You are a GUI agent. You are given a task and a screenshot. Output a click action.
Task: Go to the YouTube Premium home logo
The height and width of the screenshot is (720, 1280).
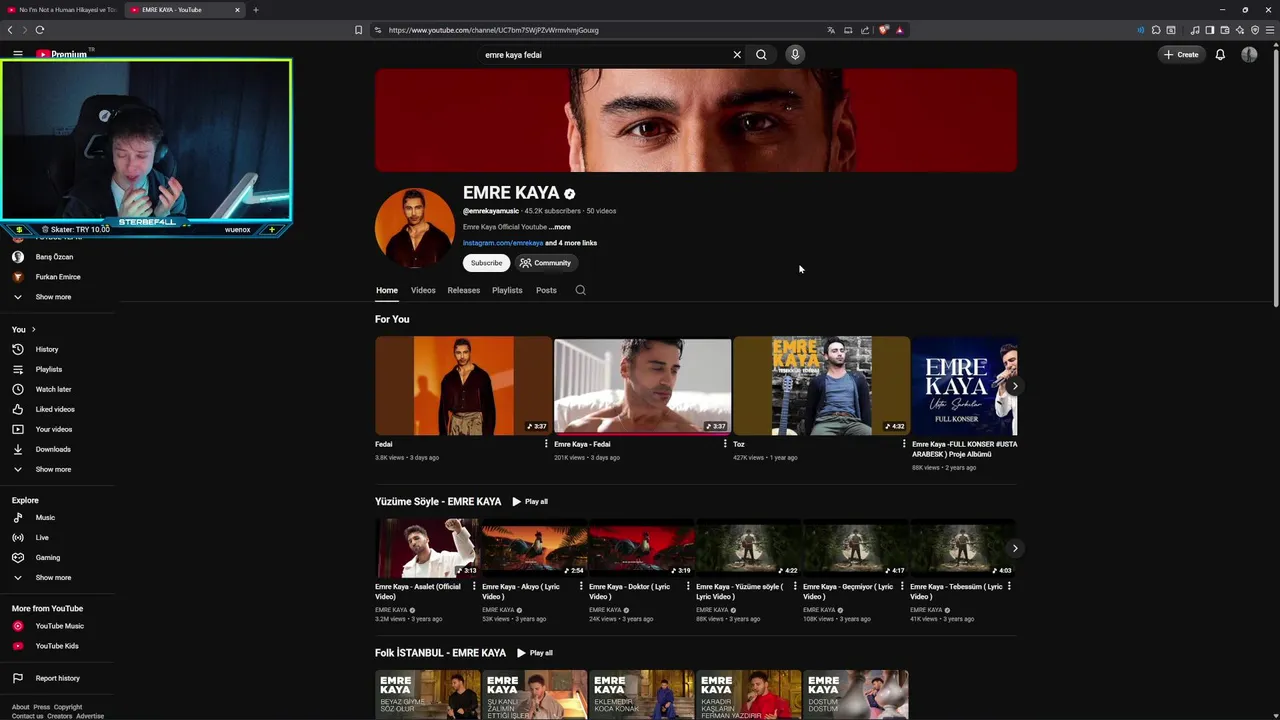(x=62, y=54)
